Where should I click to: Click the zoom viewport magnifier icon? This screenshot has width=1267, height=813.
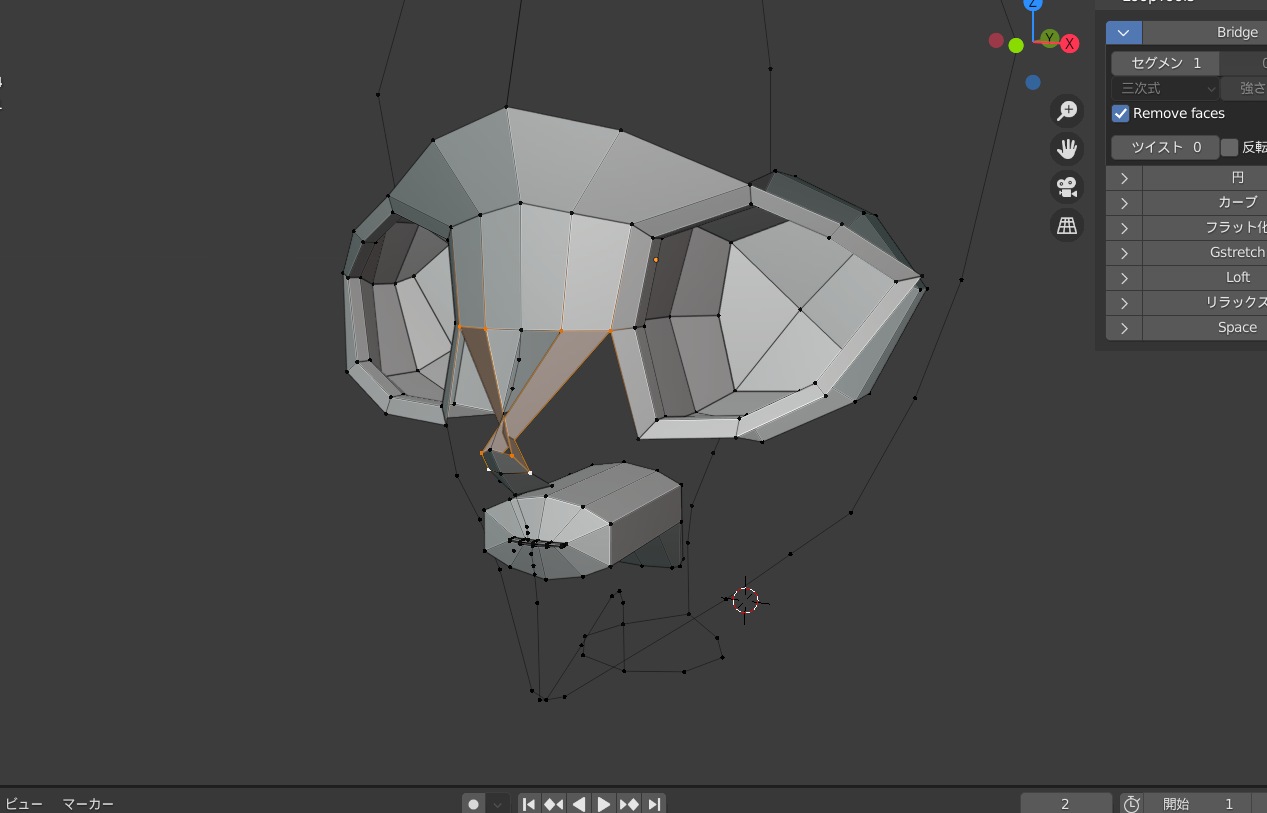(x=1068, y=111)
